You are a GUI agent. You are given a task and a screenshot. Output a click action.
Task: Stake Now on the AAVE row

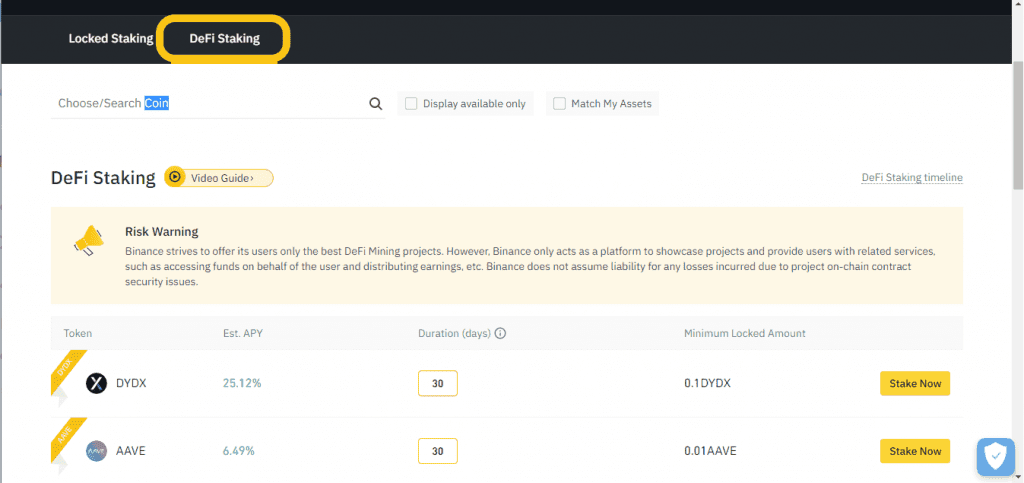915,451
